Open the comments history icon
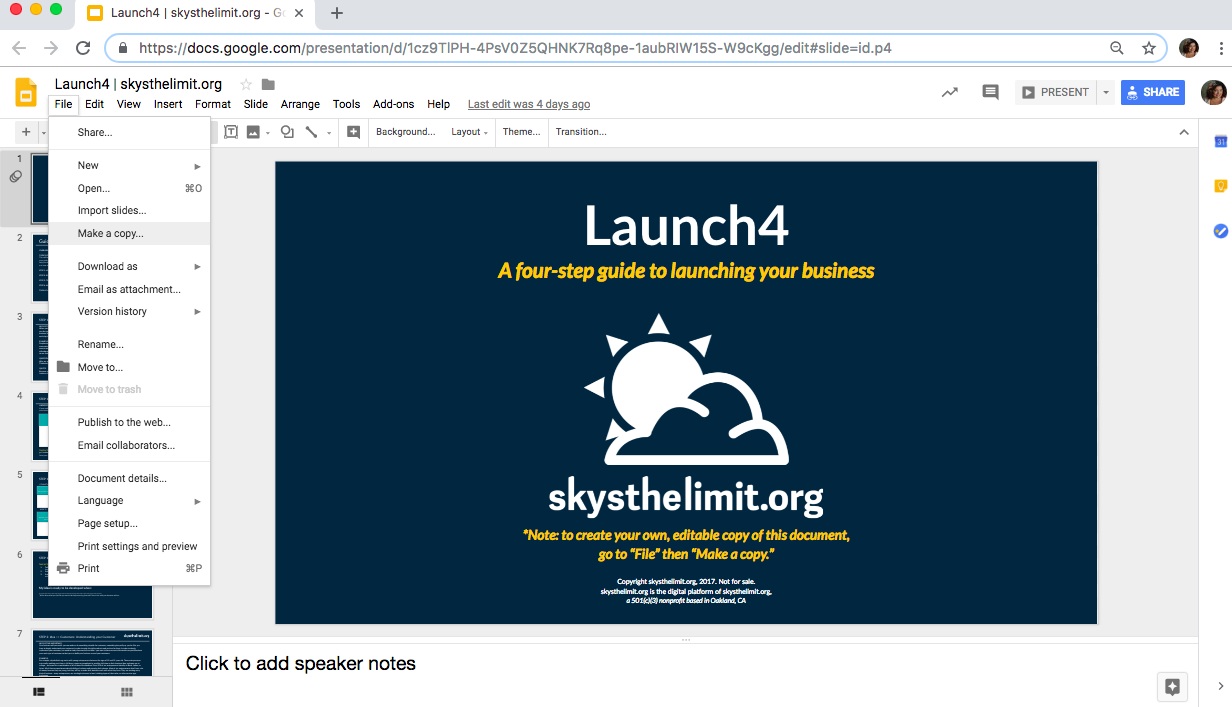The width and height of the screenshot is (1232, 707). [x=990, y=92]
